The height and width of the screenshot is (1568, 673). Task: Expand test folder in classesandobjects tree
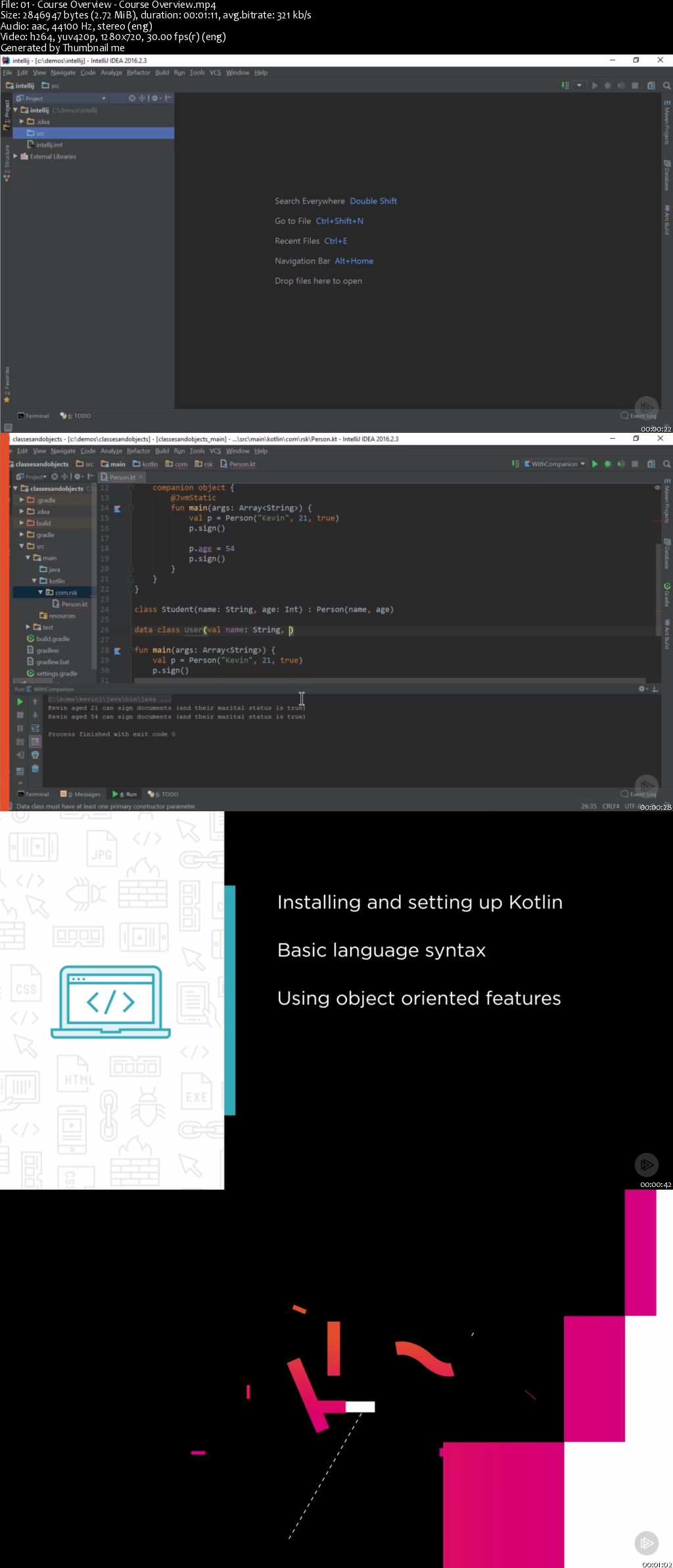pyautogui.click(x=28, y=627)
